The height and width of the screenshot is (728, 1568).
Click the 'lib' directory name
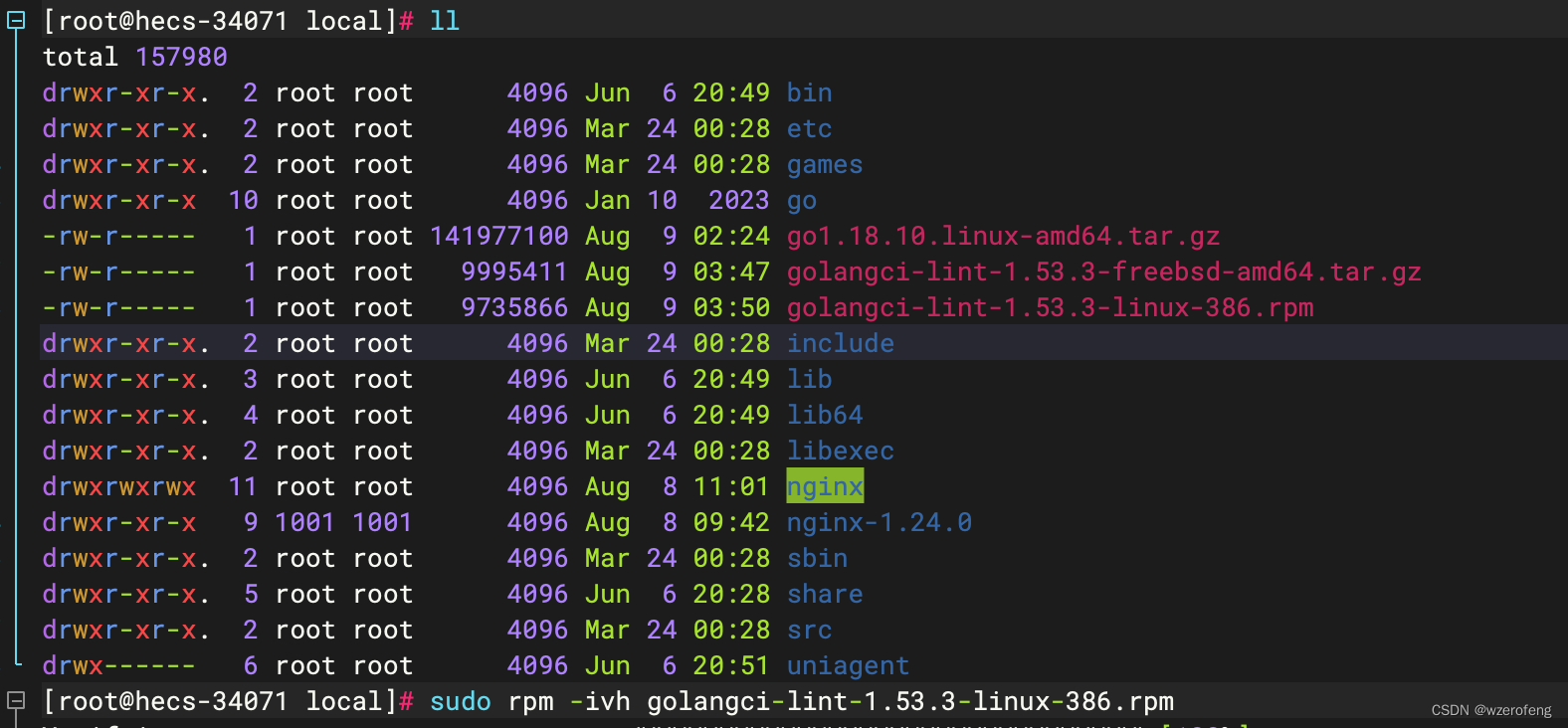coord(810,379)
